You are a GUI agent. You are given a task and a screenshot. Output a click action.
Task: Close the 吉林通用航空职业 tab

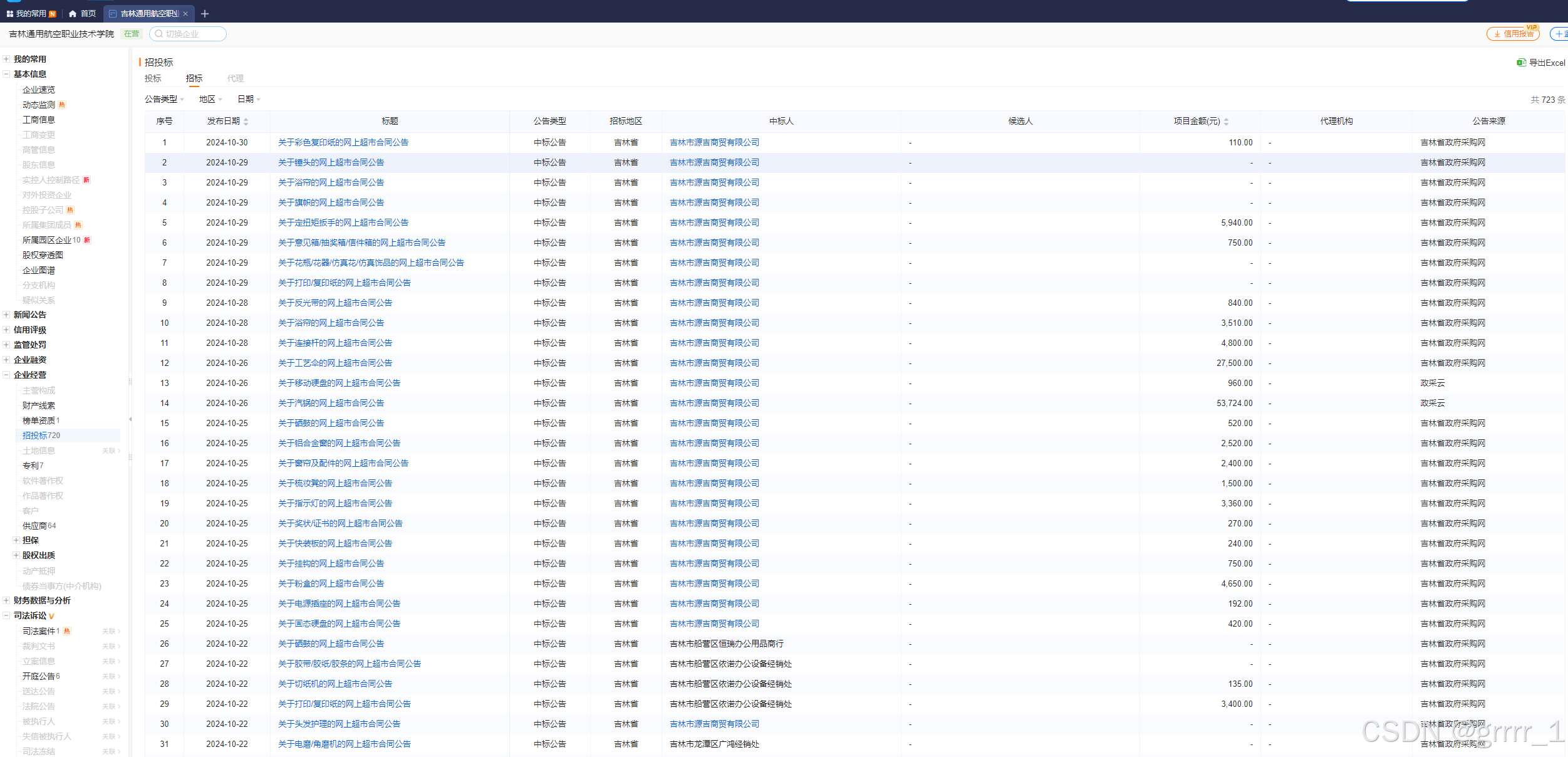185,14
